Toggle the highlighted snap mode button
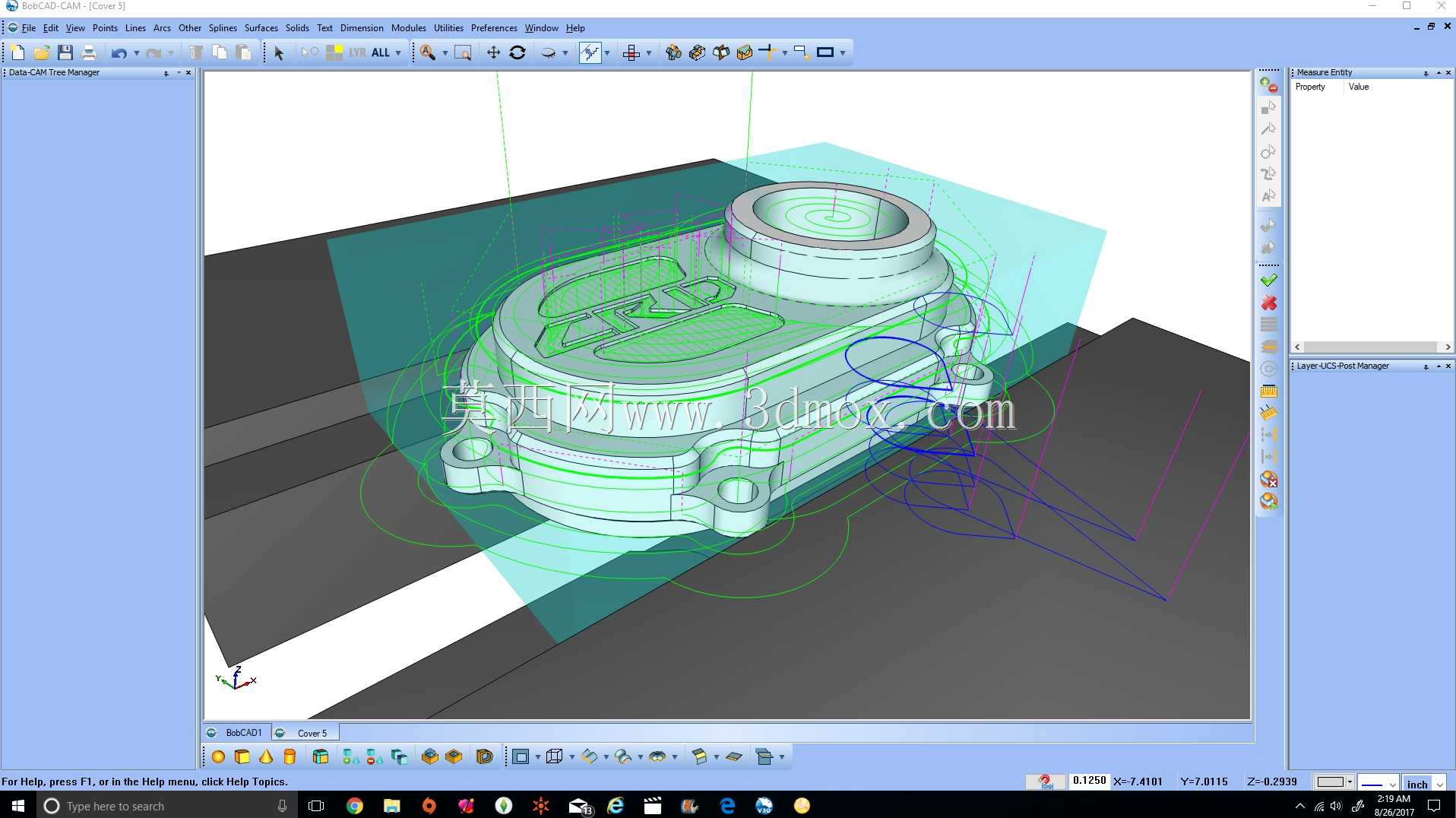Viewport: 1456px width, 818px height. pos(590,52)
